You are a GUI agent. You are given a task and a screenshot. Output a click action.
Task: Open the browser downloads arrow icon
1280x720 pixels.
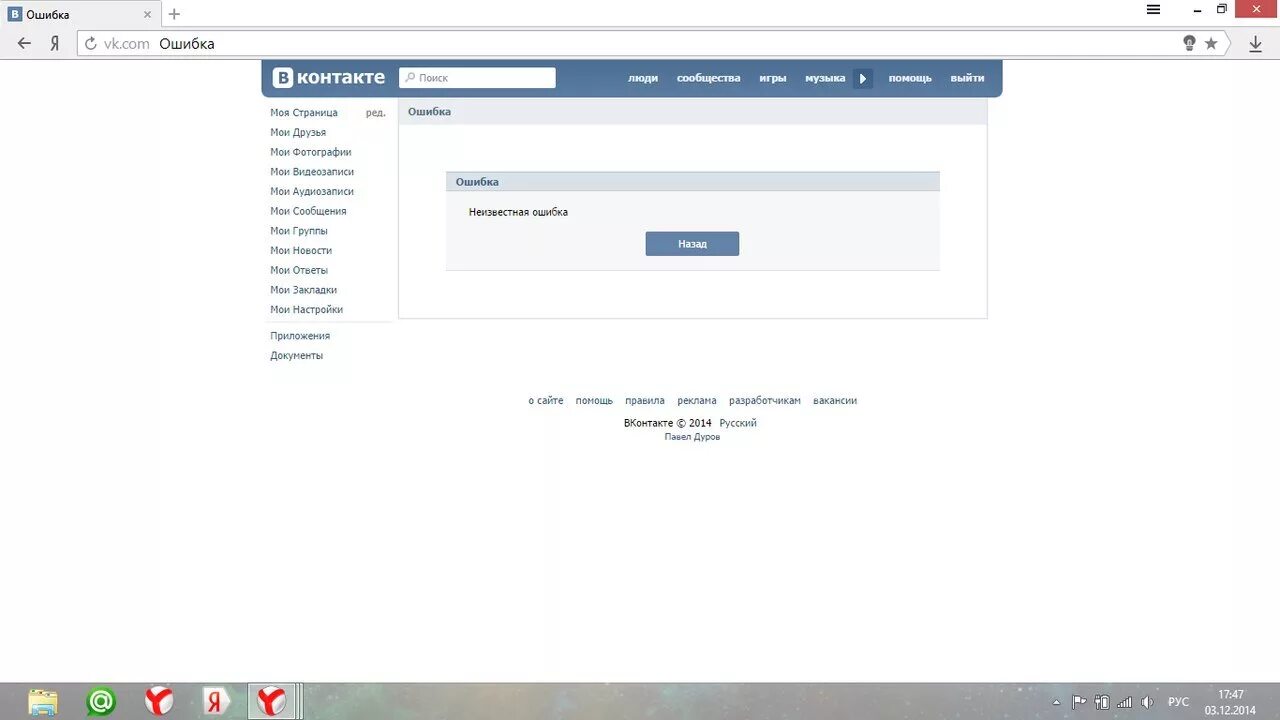1255,44
